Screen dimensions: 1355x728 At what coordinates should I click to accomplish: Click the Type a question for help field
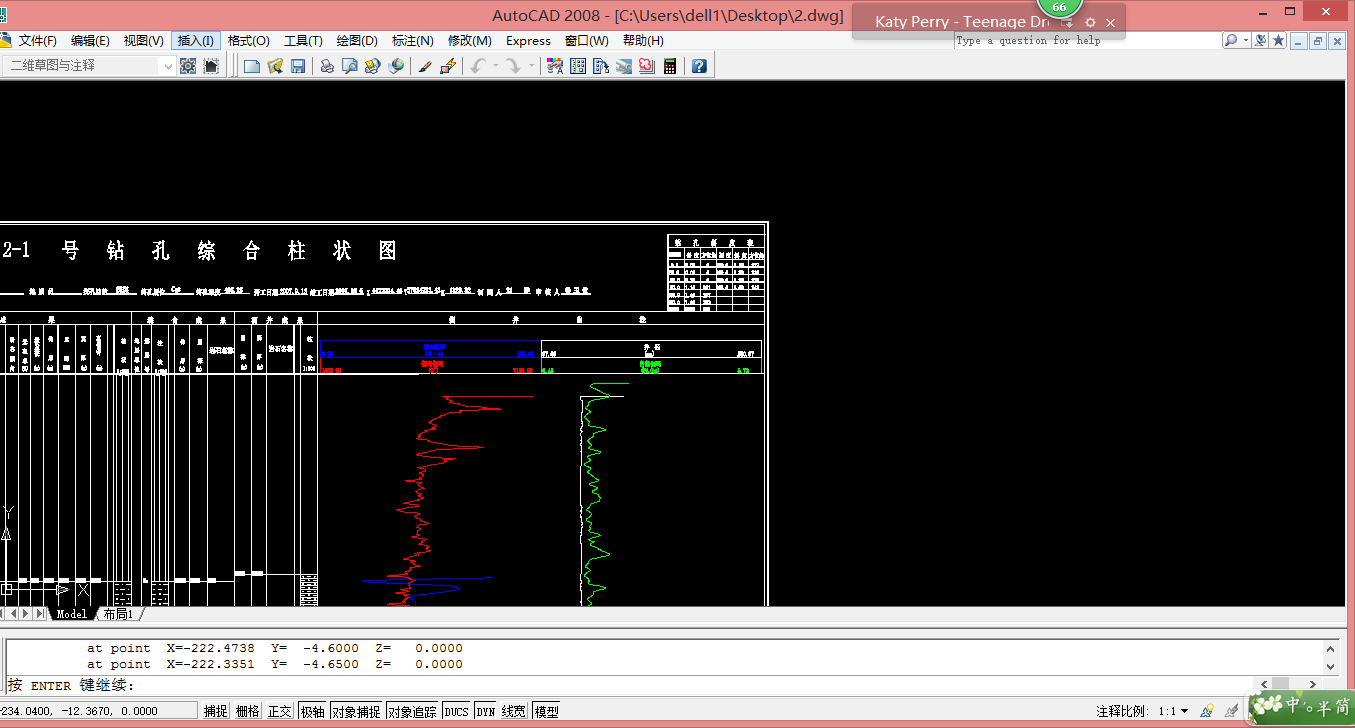[1087, 41]
